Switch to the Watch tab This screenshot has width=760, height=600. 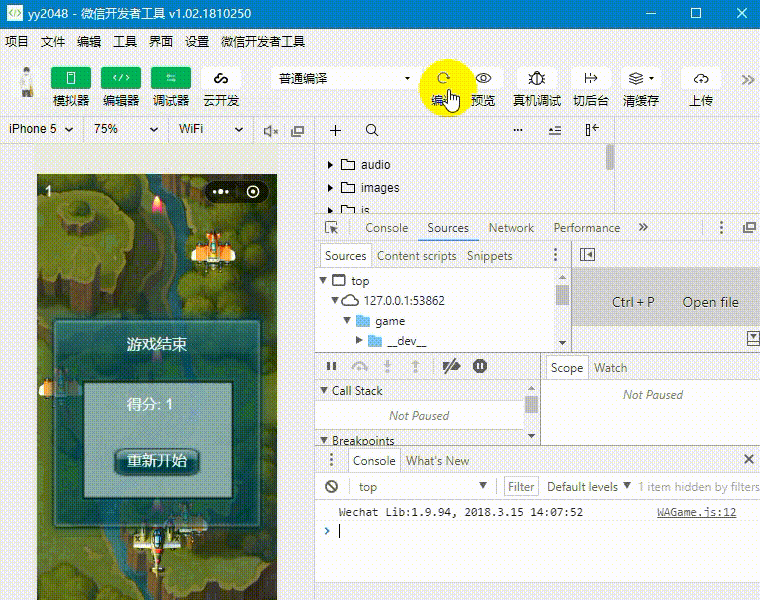pos(610,368)
